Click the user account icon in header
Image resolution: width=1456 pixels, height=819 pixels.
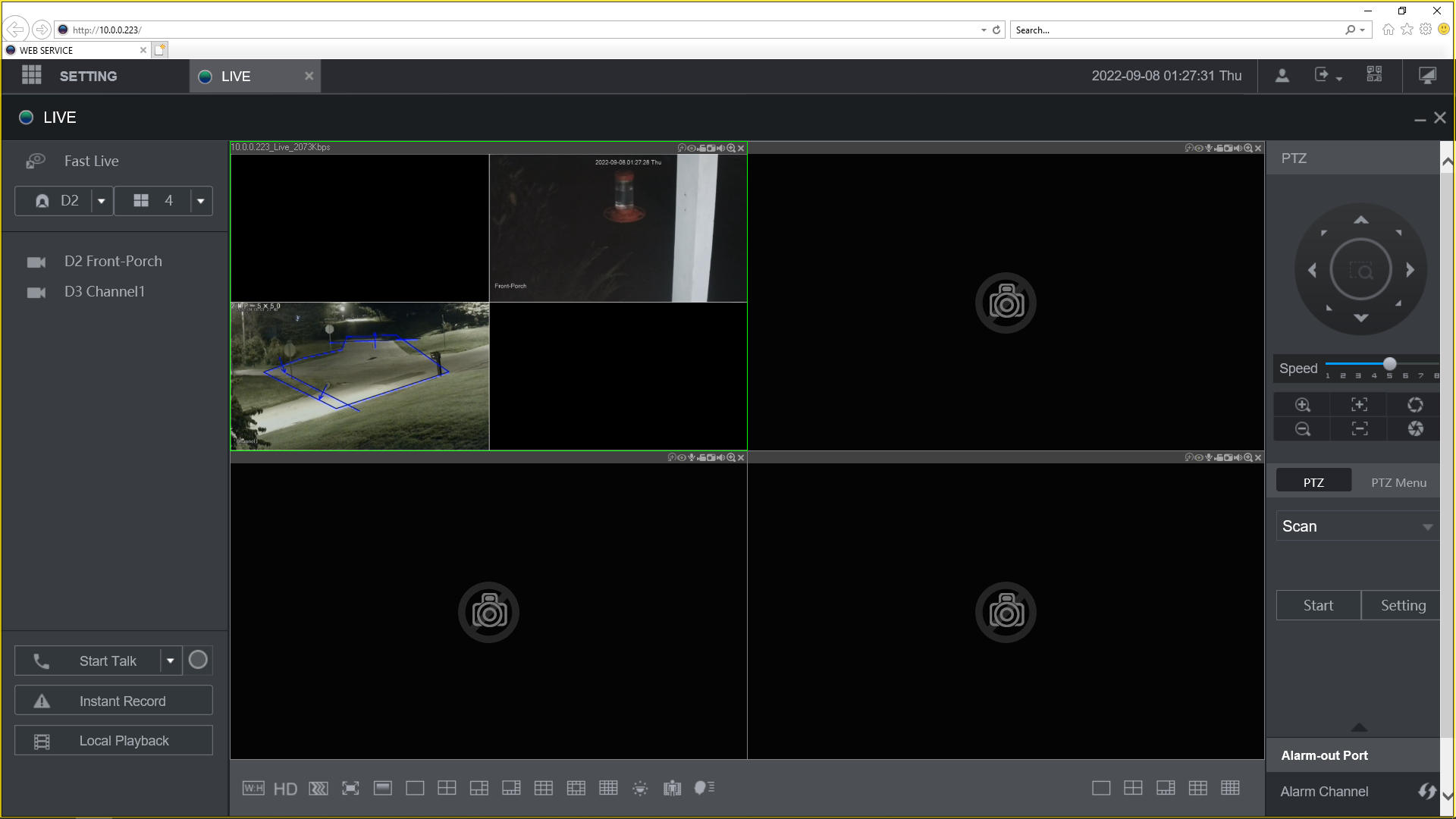click(1282, 76)
